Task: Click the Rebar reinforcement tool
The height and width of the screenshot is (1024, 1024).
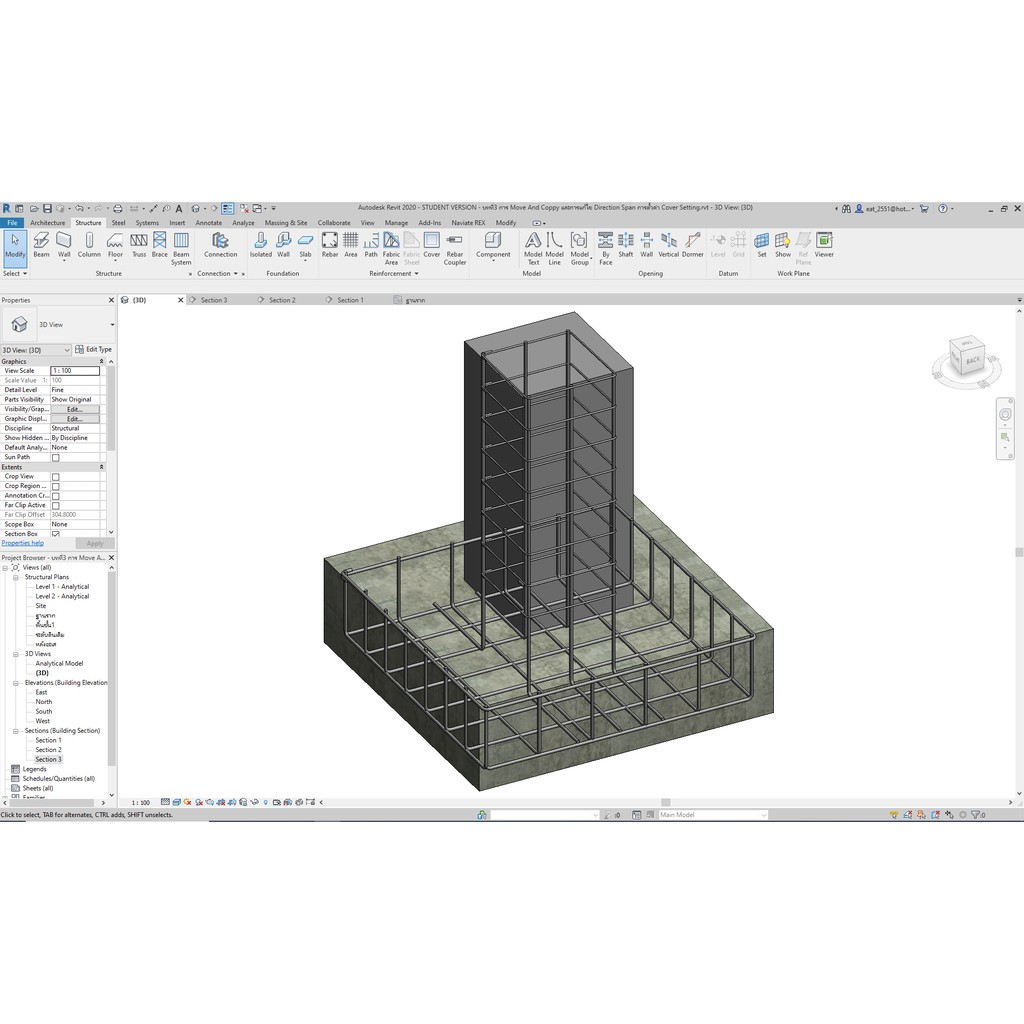Action: [x=330, y=245]
